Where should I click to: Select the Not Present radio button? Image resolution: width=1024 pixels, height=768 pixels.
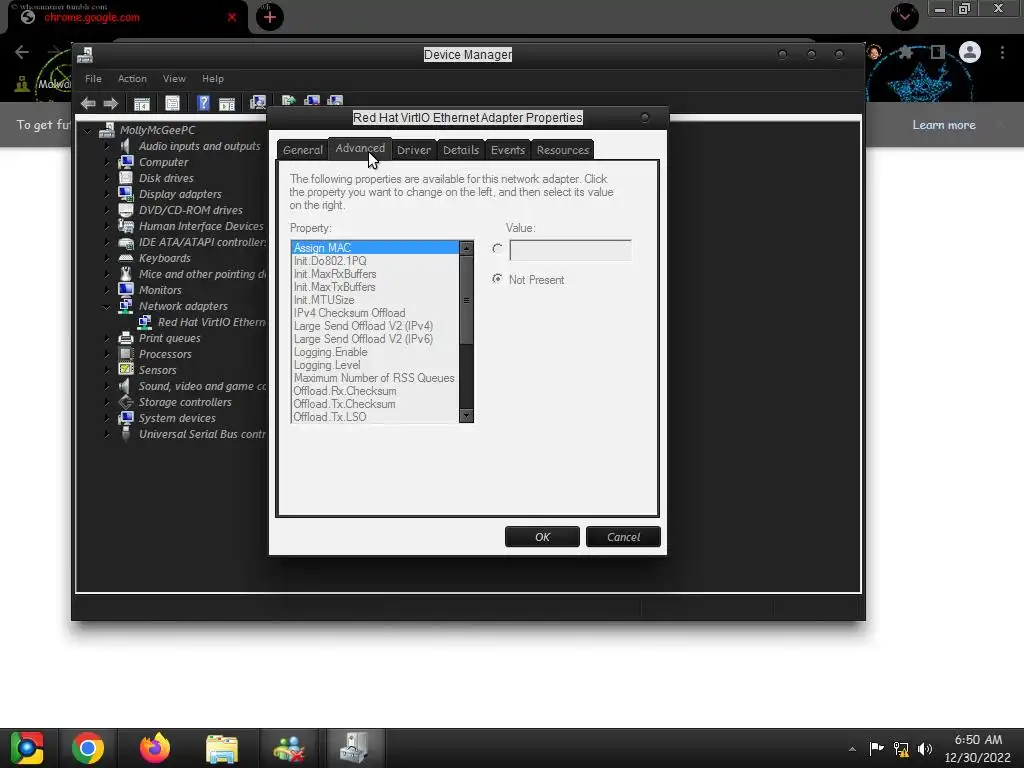tap(498, 279)
